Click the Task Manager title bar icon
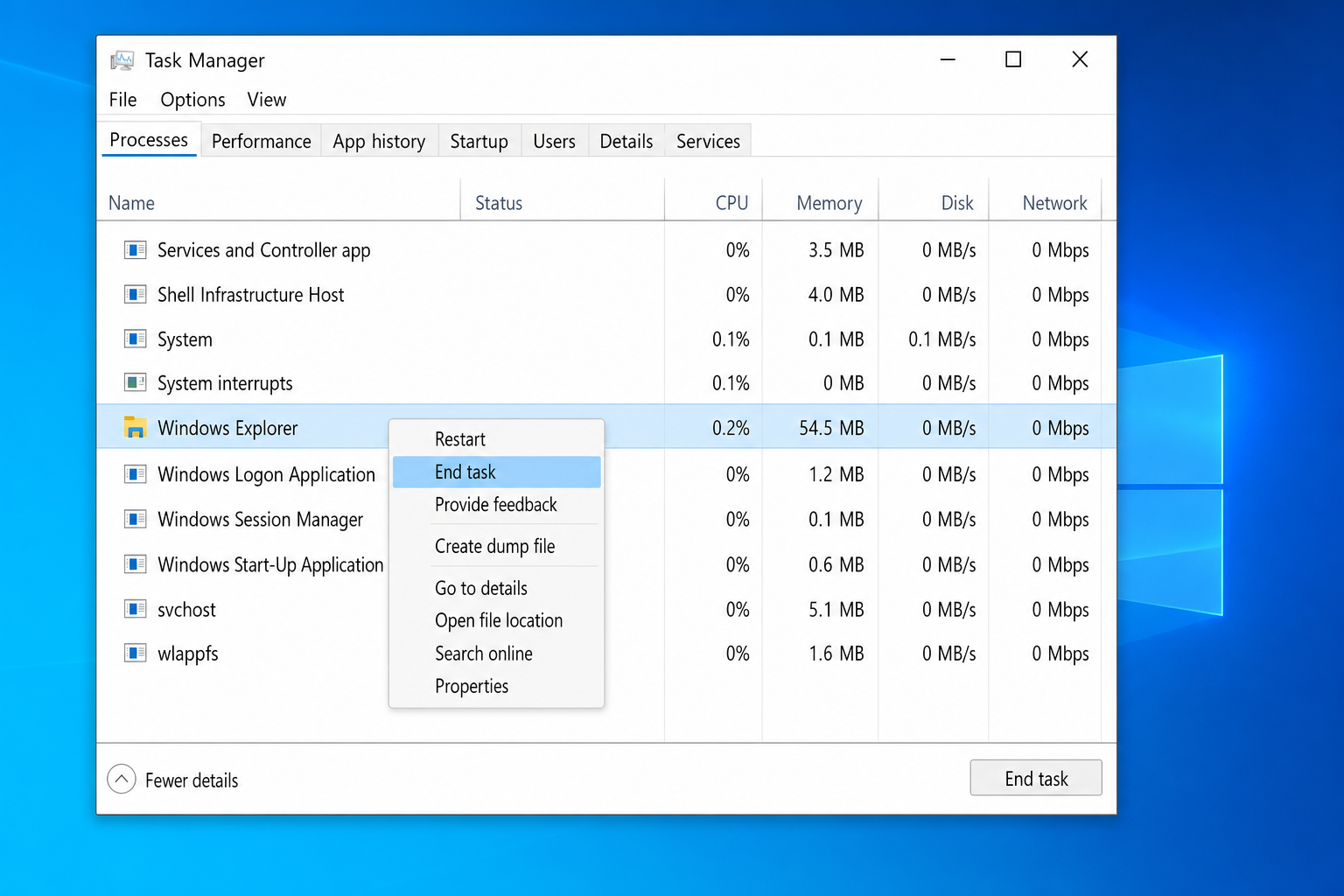This screenshot has height=896, width=1344. (122, 60)
